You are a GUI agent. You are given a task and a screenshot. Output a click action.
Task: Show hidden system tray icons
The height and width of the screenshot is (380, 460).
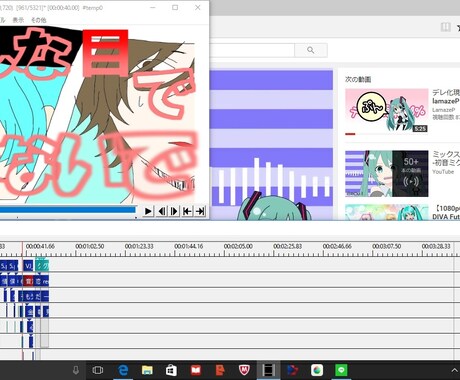tap(454, 370)
